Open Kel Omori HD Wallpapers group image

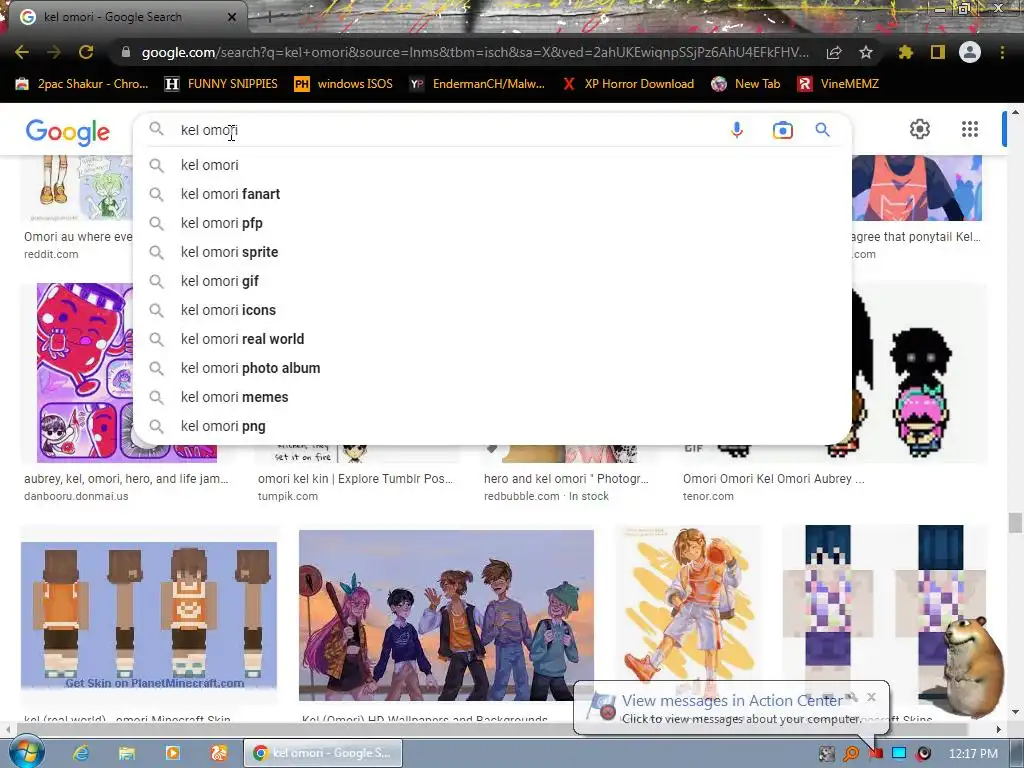[446, 615]
